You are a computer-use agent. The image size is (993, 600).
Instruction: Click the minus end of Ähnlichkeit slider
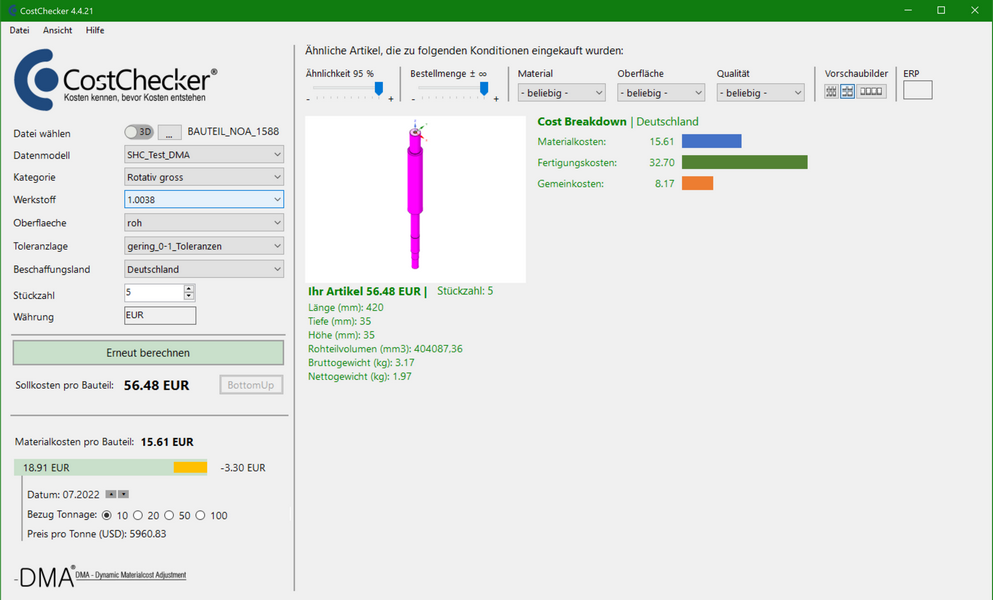tap(308, 99)
